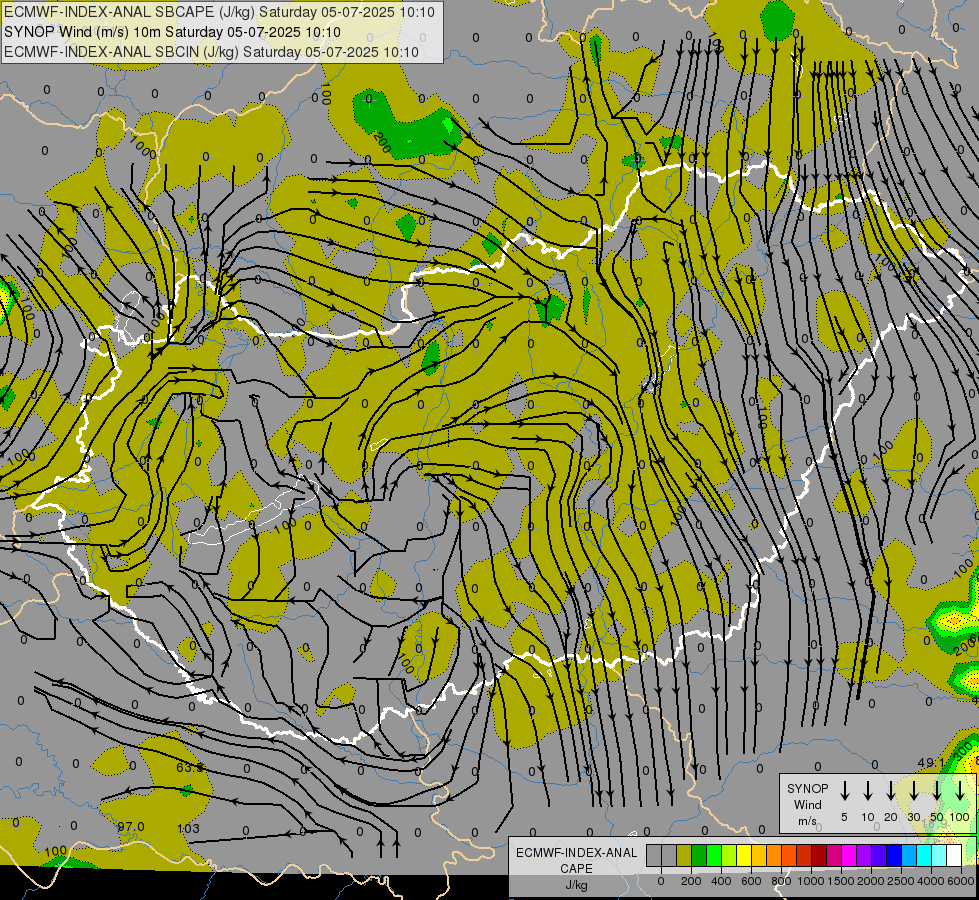Click the 800 tick of the CAPE scale
979x900 pixels.
pyautogui.click(x=781, y=881)
